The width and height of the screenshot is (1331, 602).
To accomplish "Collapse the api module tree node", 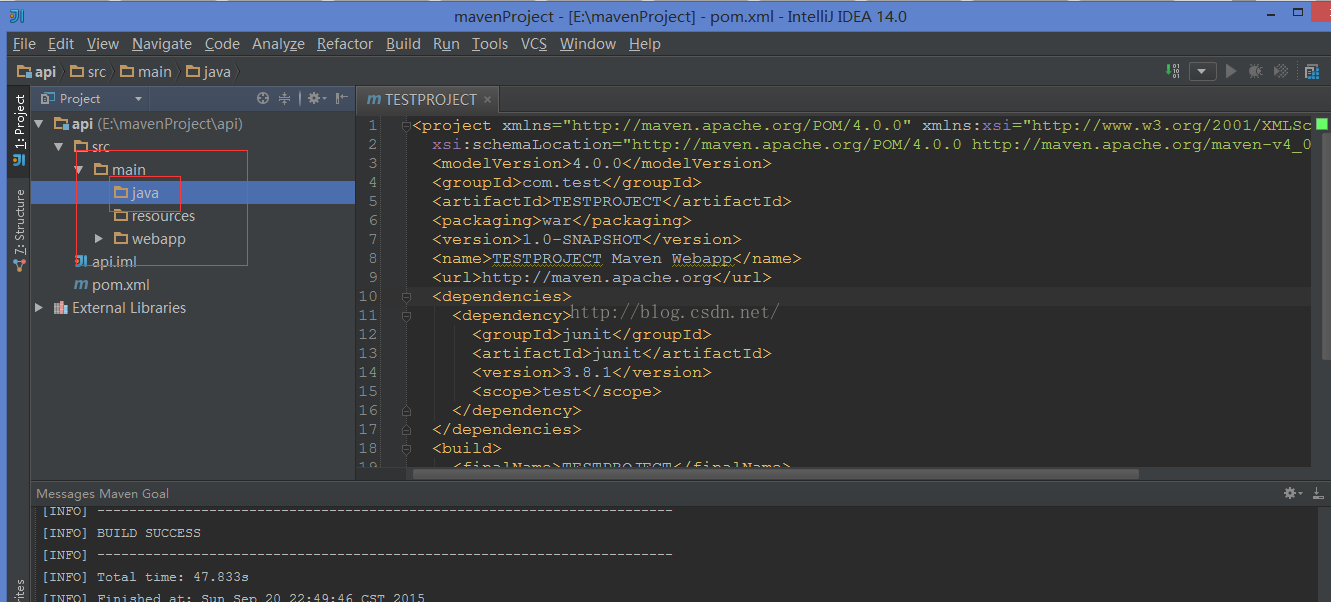I will 39,124.
